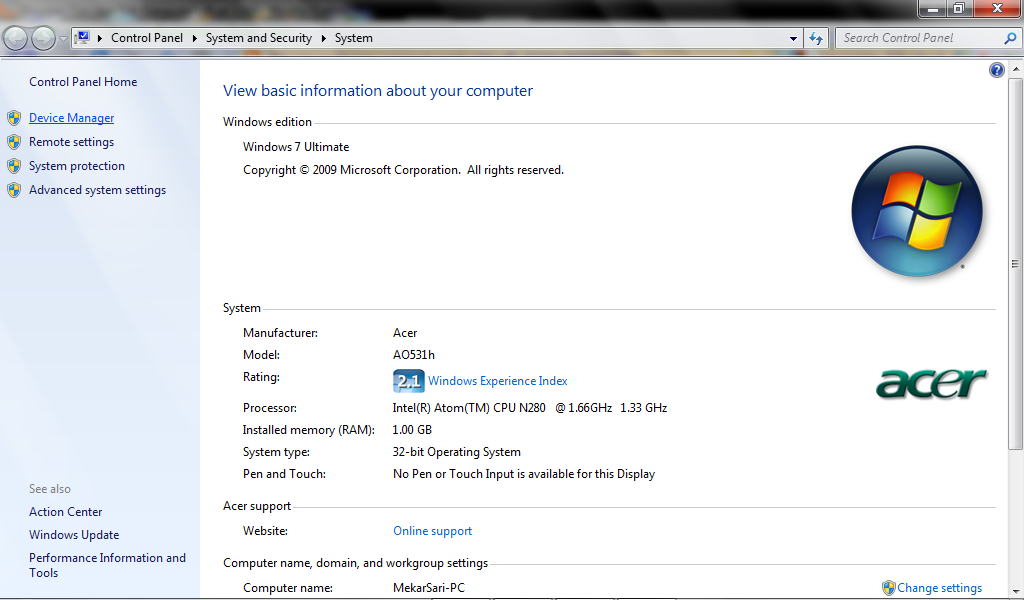The height and width of the screenshot is (600, 1024).
Task: Click scrollbar down arrow
Action: click(1015, 590)
